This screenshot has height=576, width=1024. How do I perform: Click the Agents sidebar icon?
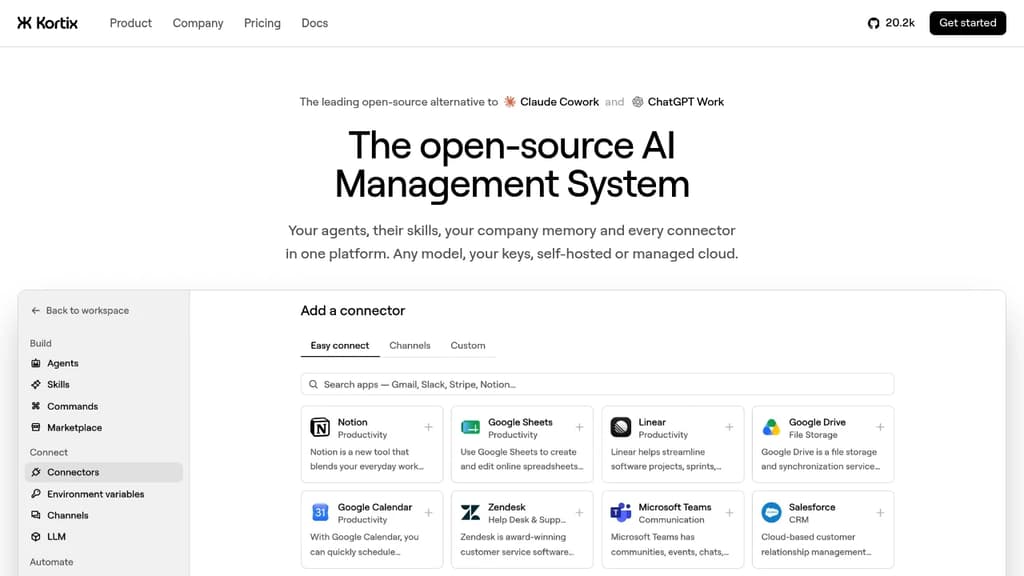point(36,363)
